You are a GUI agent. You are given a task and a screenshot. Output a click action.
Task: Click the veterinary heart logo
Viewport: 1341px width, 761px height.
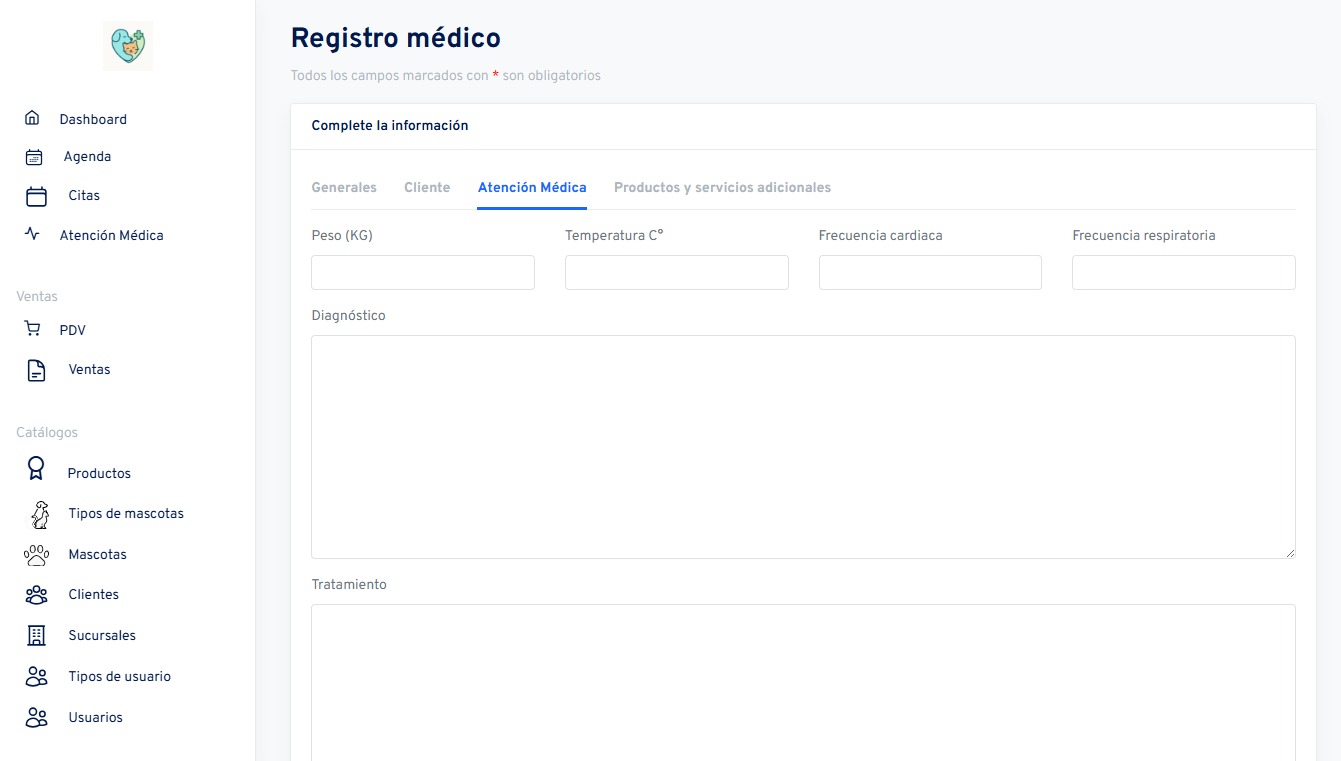(128, 46)
